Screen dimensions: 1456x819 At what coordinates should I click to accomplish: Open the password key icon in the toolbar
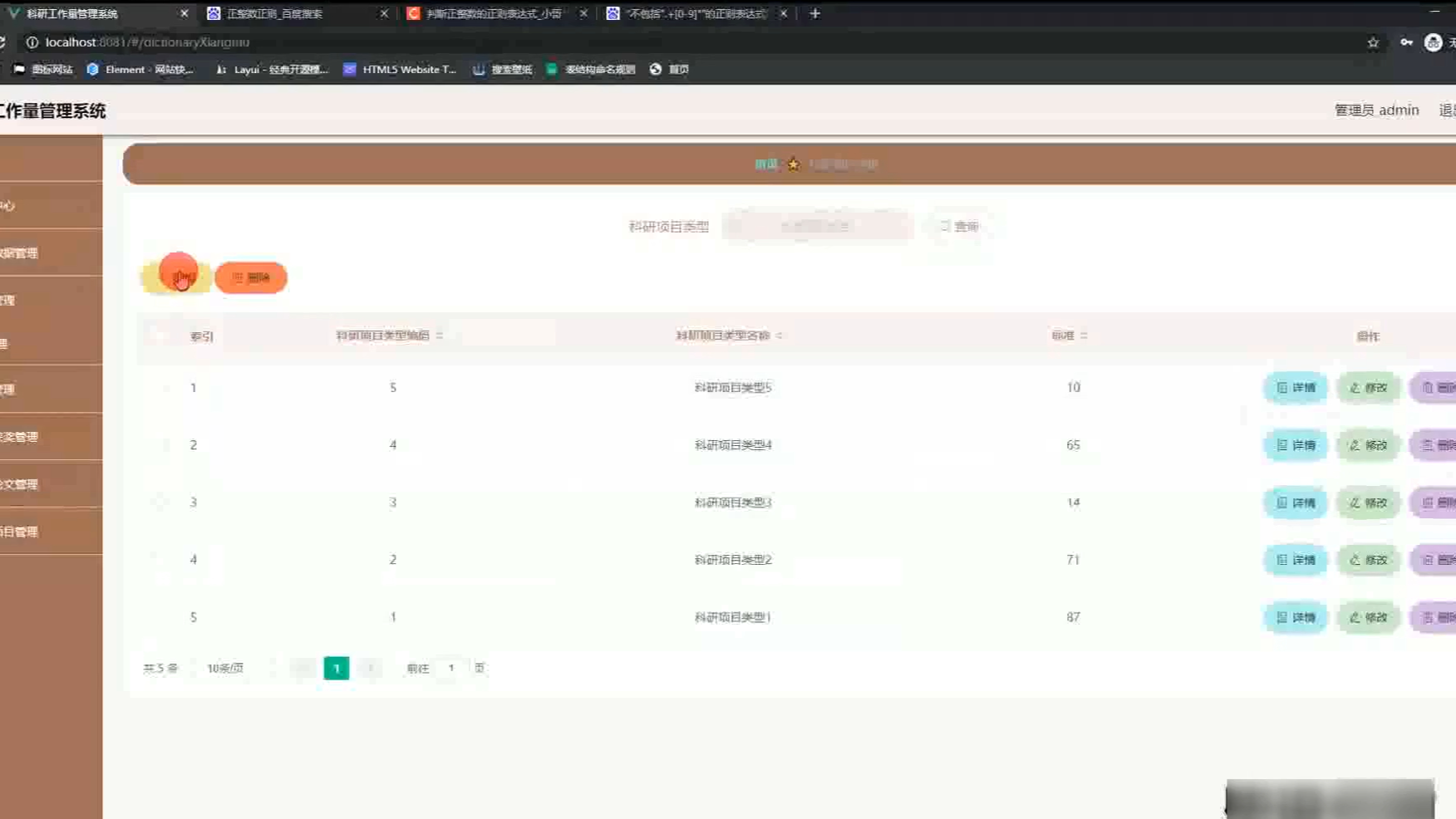[1406, 42]
